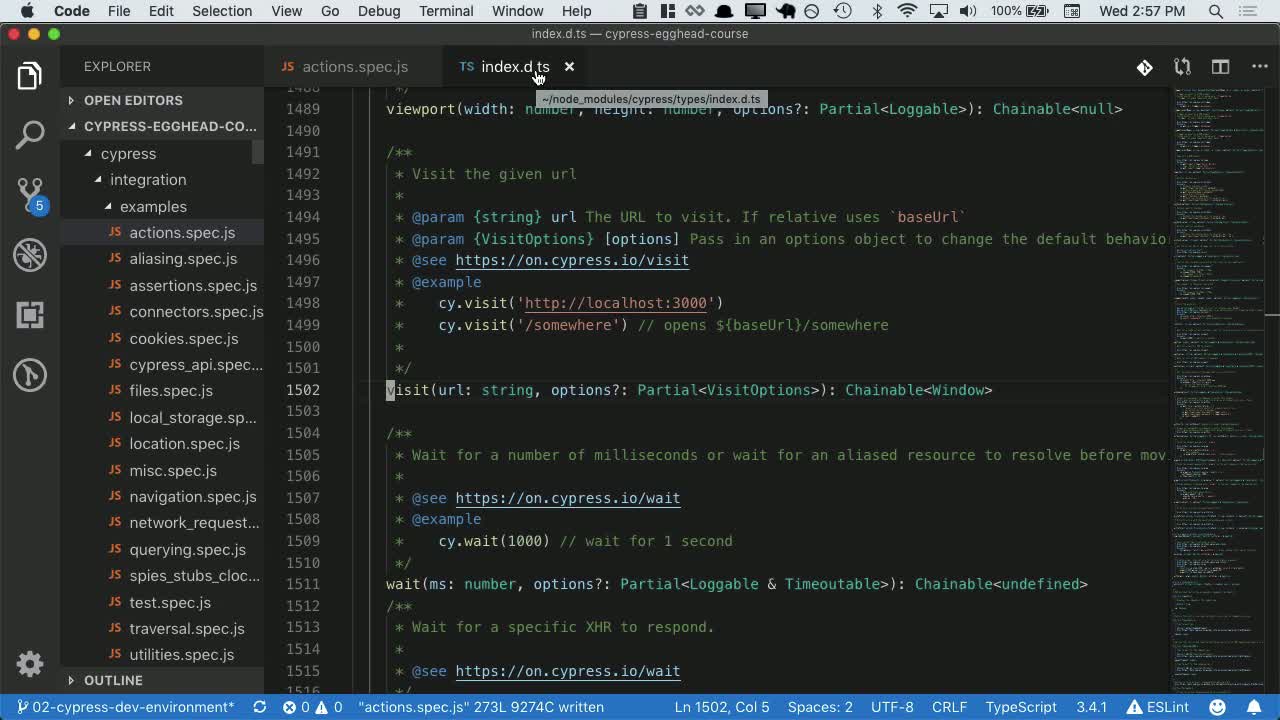Open the Search view icon

click(30, 135)
